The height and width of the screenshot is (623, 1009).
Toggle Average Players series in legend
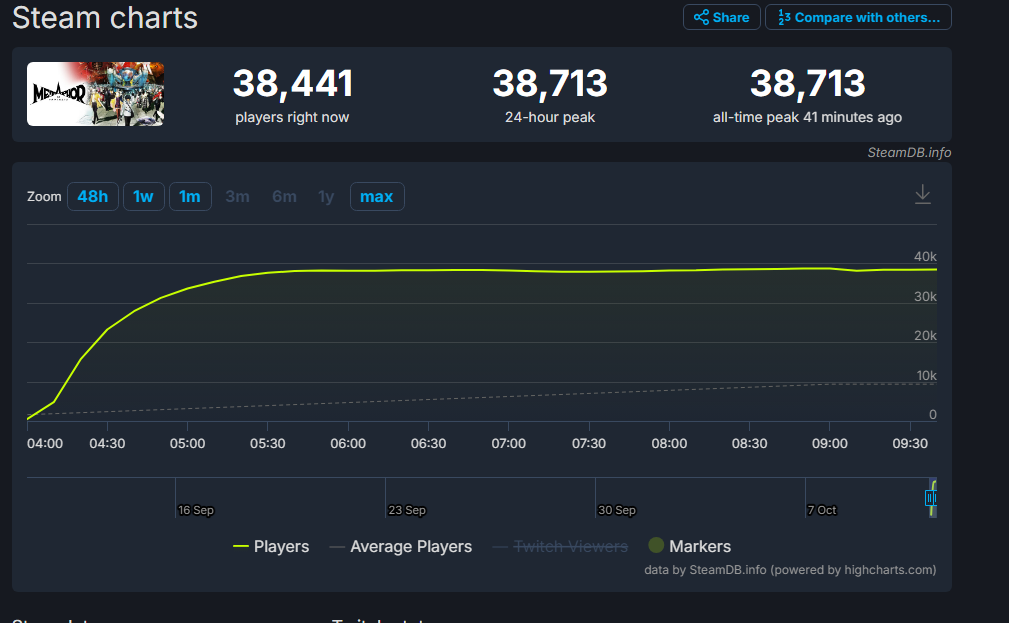[x=400, y=546]
